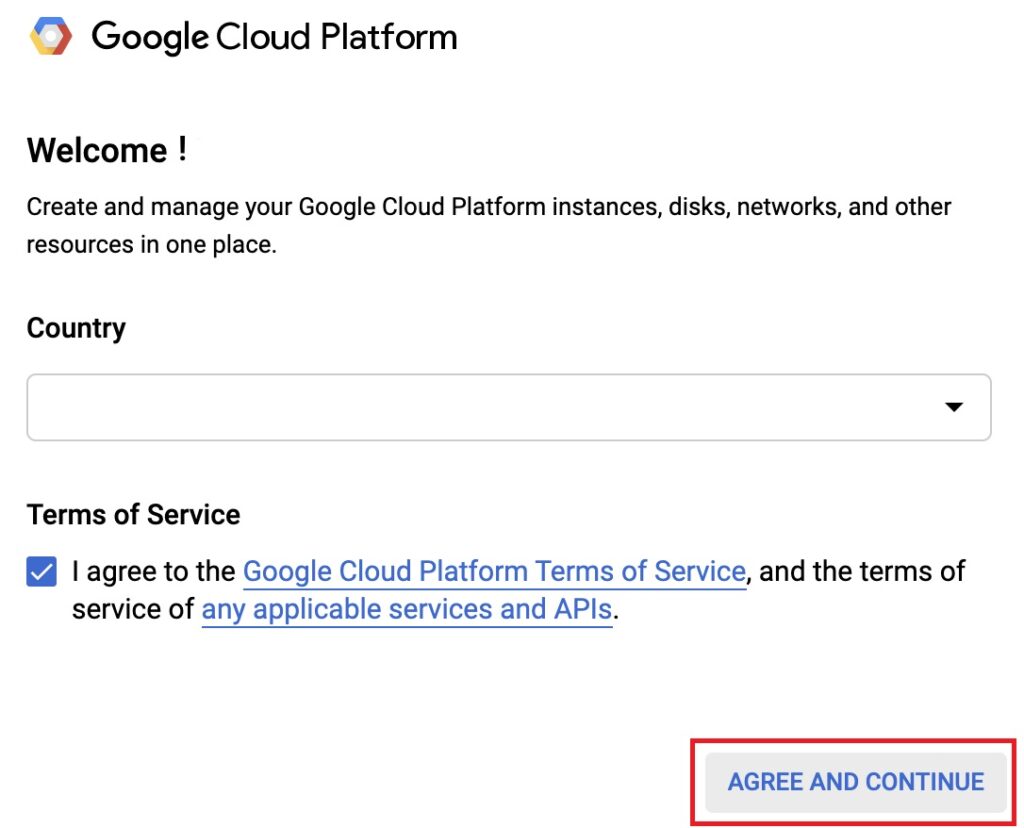Click the Google Cloud Platform hexagon logo

(x=51, y=36)
